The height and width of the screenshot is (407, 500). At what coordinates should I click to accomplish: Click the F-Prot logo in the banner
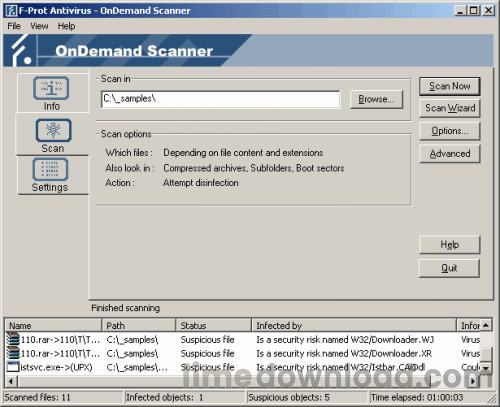pos(21,50)
